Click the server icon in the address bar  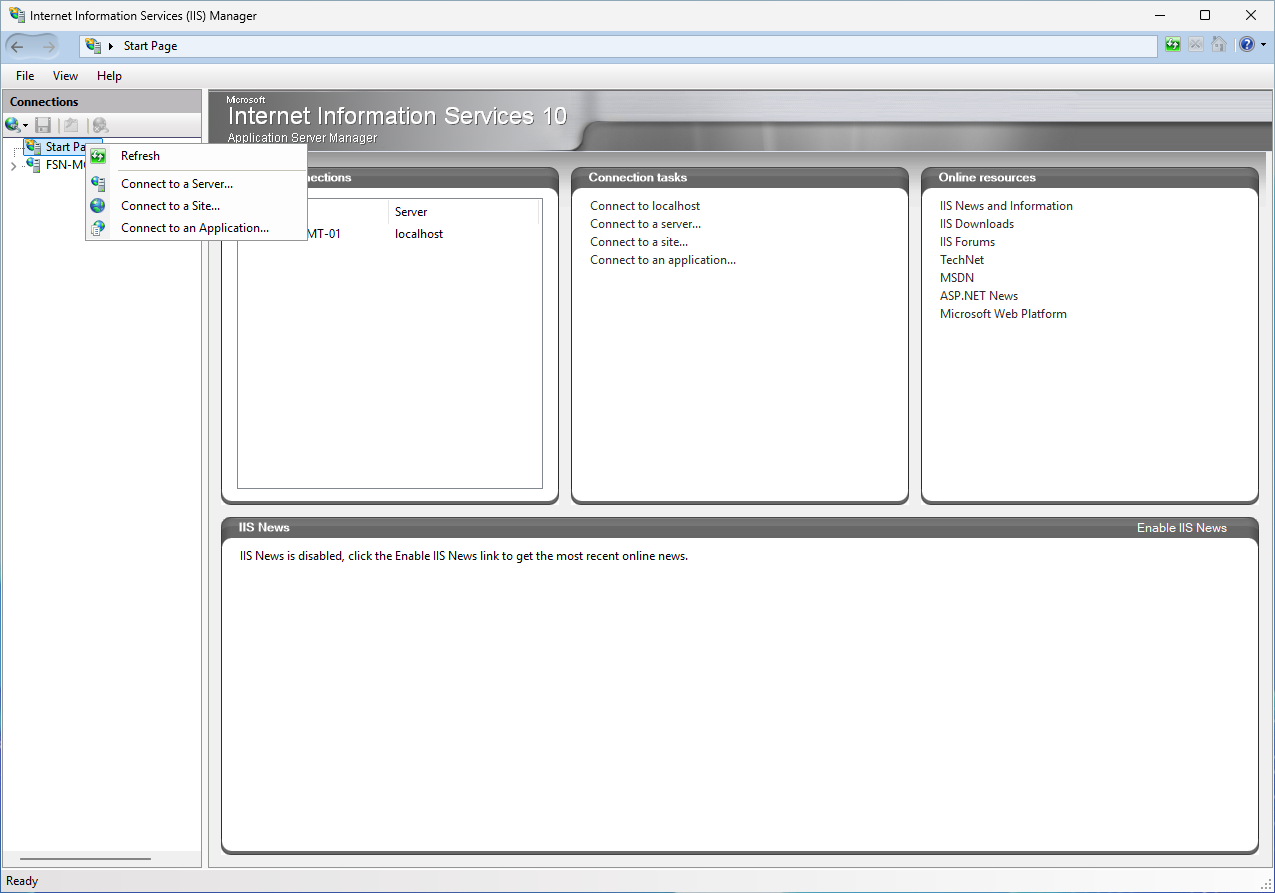click(x=94, y=46)
